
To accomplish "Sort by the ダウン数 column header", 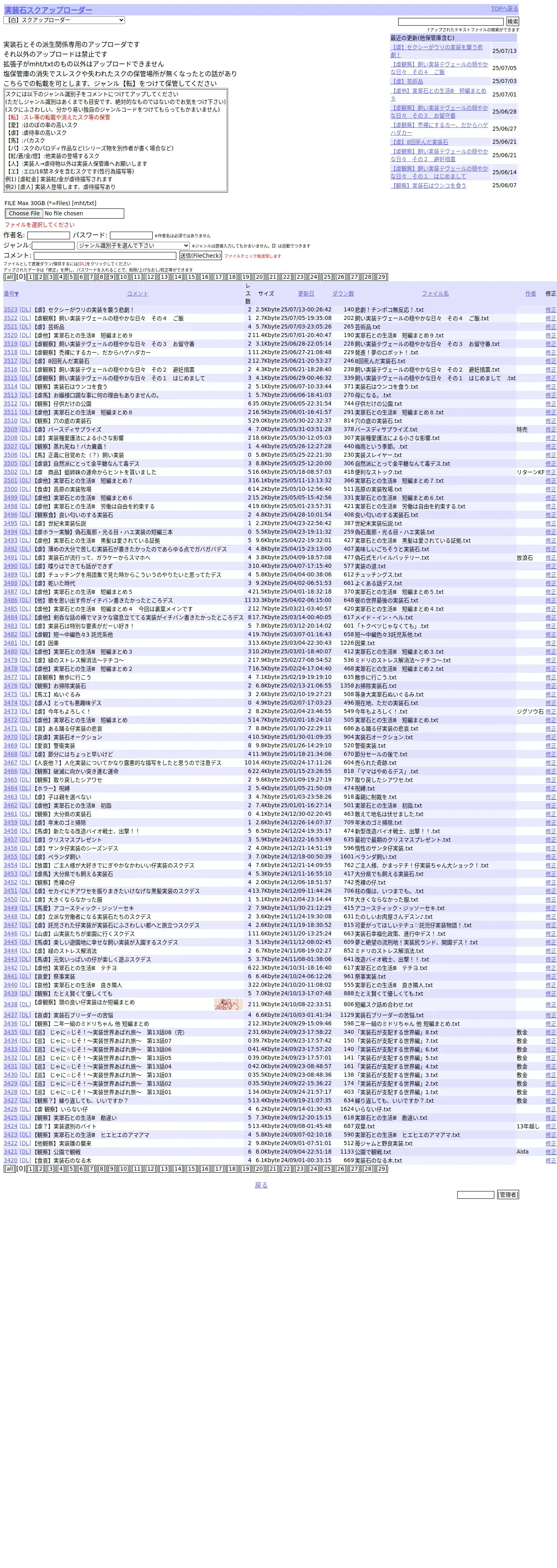I will [343, 293].
